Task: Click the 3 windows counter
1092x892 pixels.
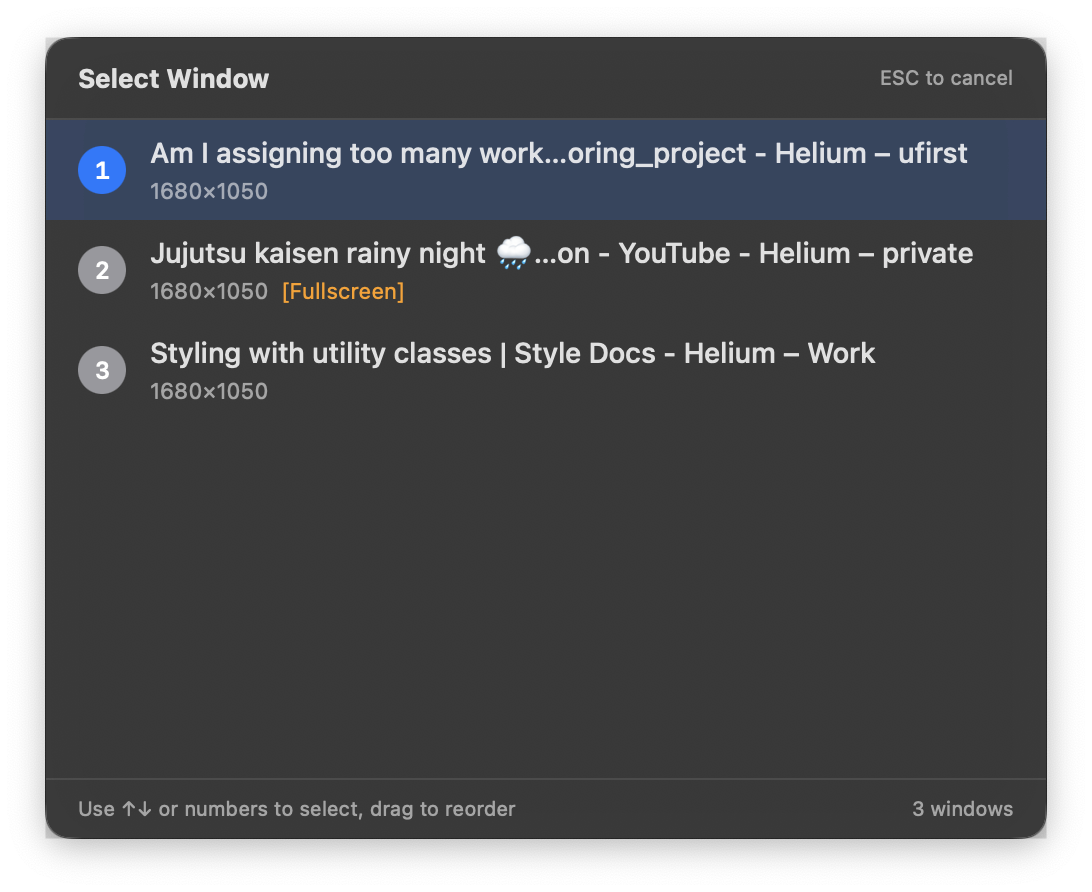Action: pyautogui.click(x=962, y=809)
